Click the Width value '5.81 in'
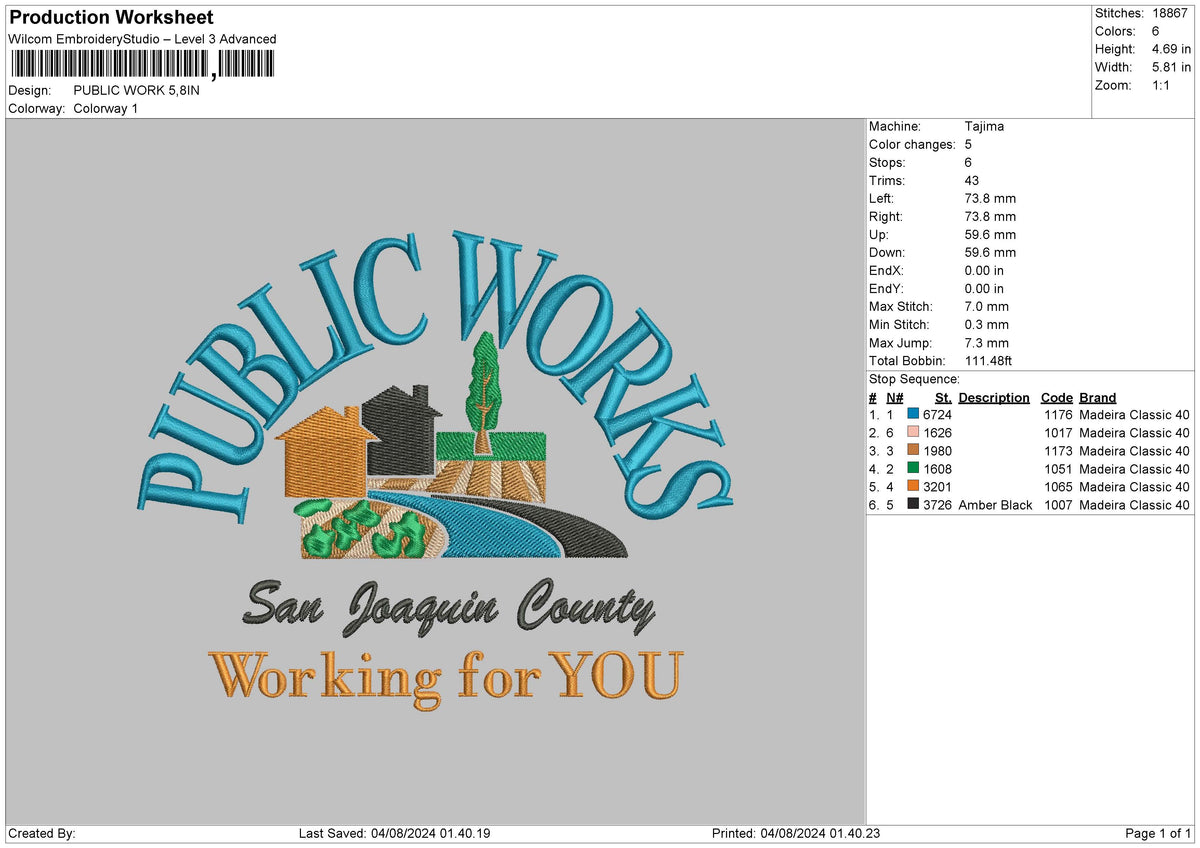The image size is (1200, 848). (1171, 67)
